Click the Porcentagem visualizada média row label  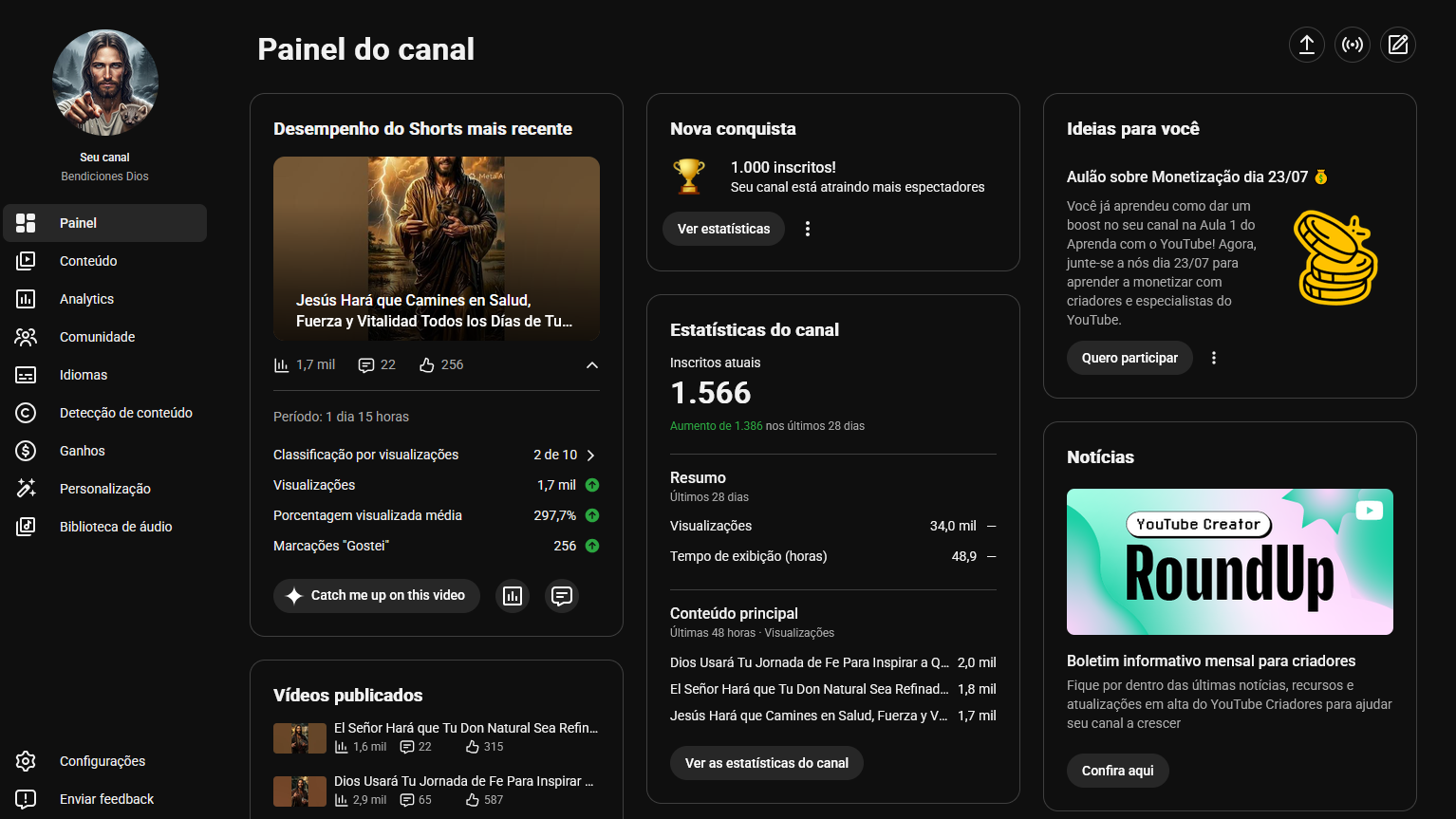pos(367,515)
